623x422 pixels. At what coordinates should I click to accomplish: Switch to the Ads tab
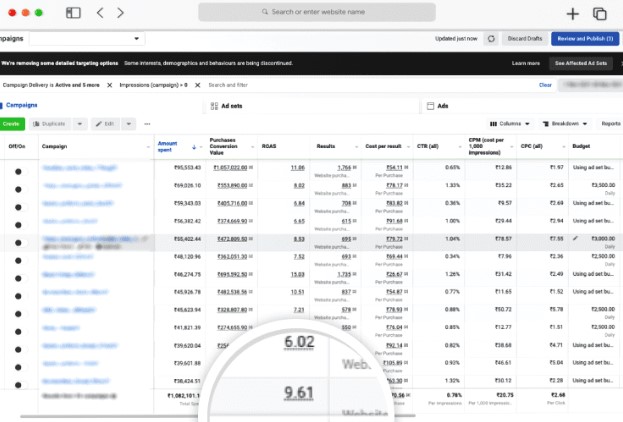pos(444,104)
